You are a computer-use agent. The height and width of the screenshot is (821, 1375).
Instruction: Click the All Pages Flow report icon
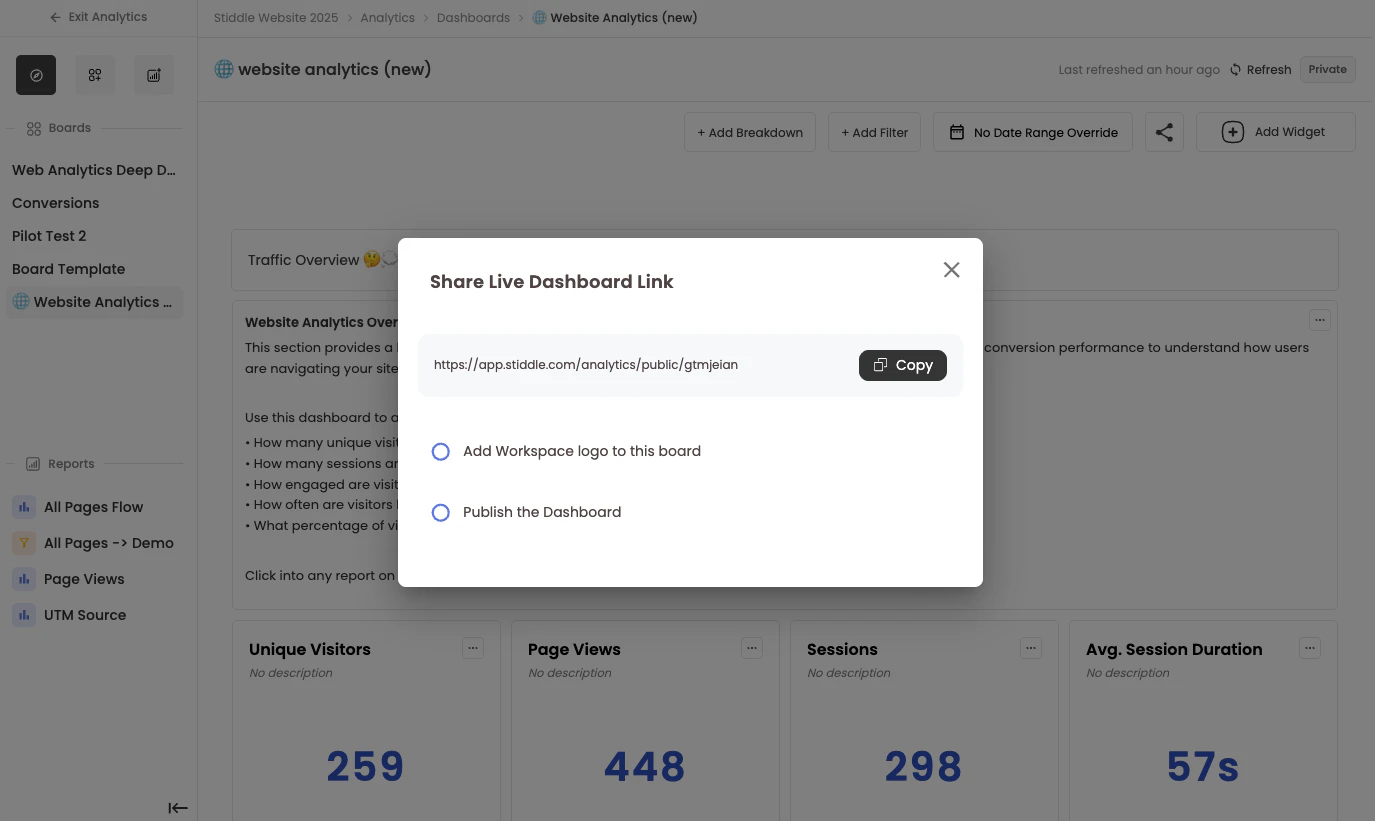click(x=24, y=507)
